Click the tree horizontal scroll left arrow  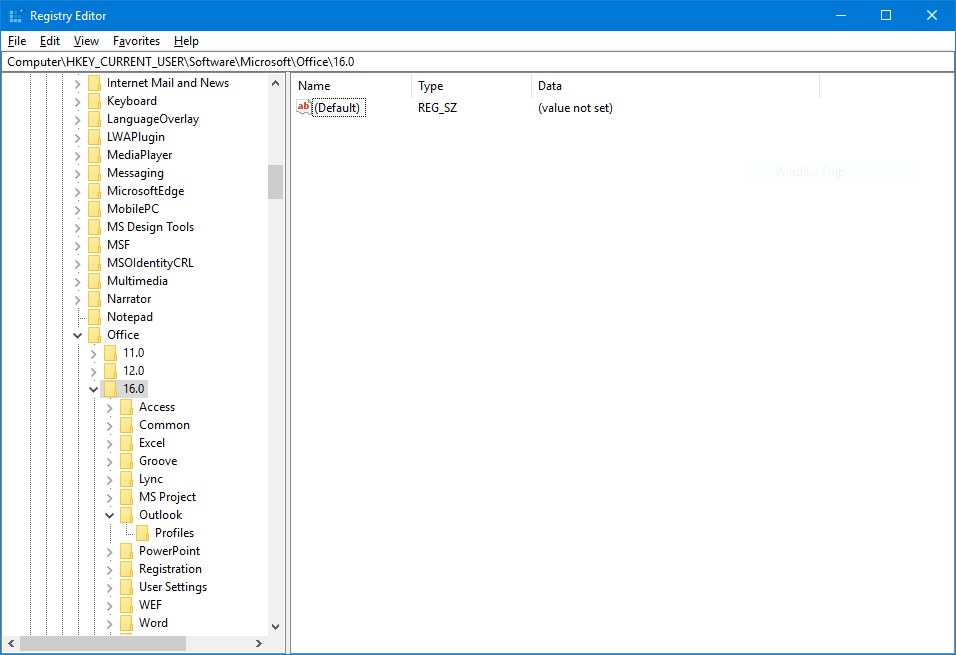[x=11, y=643]
